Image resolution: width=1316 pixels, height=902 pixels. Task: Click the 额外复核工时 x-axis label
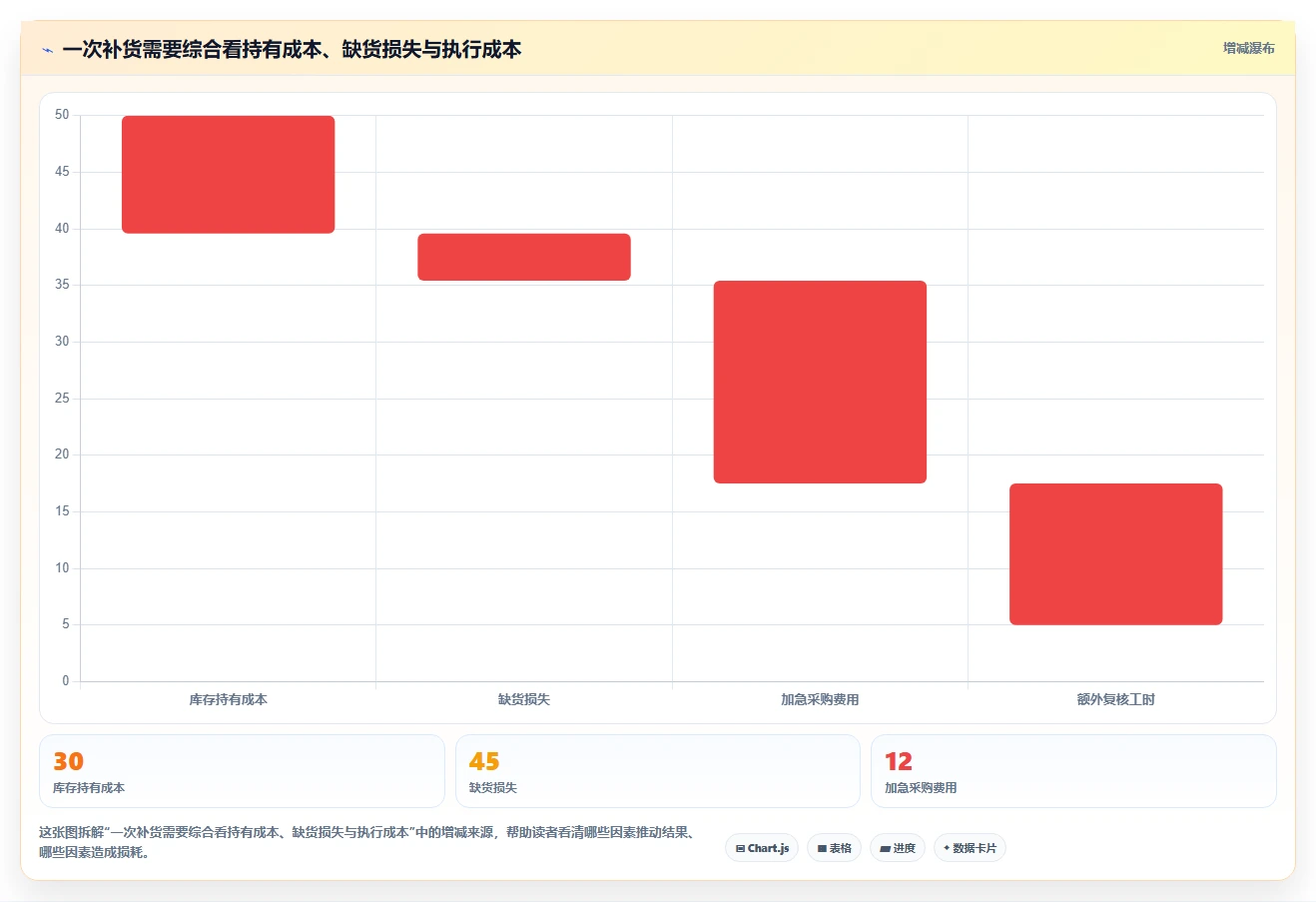pyautogui.click(x=1115, y=699)
